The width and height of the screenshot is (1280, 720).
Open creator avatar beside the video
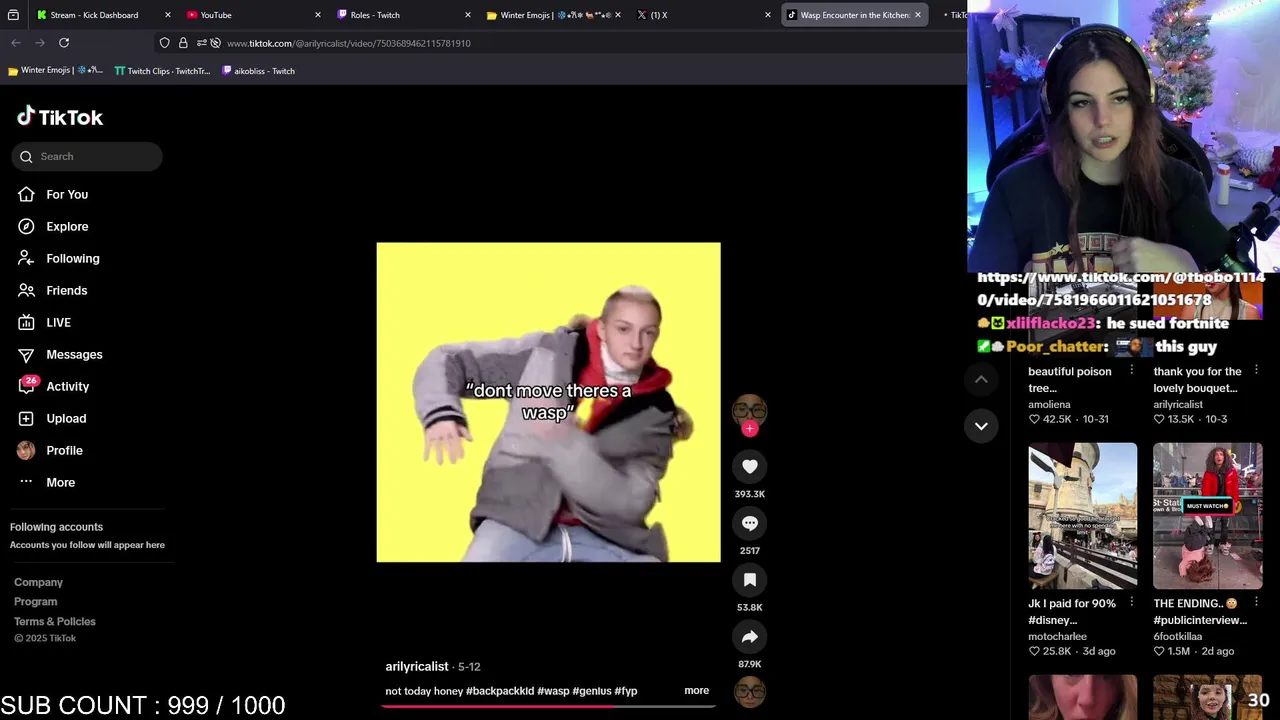coord(750,410)
